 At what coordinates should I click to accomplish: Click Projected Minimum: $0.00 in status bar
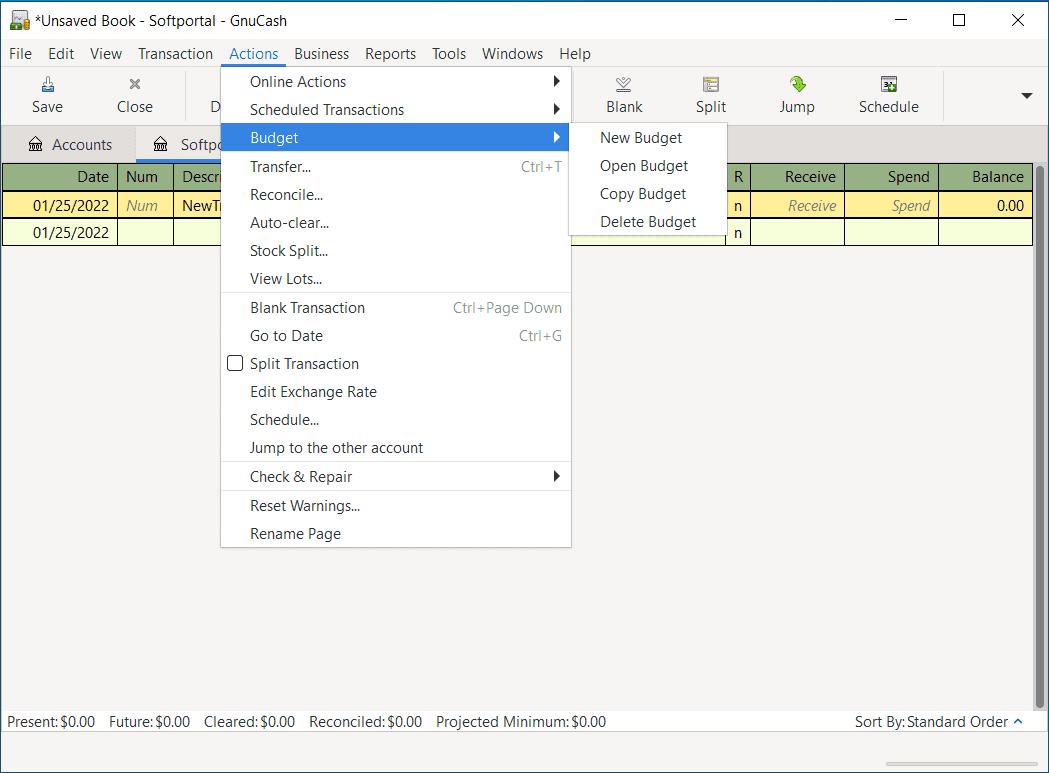click(520, 721)
